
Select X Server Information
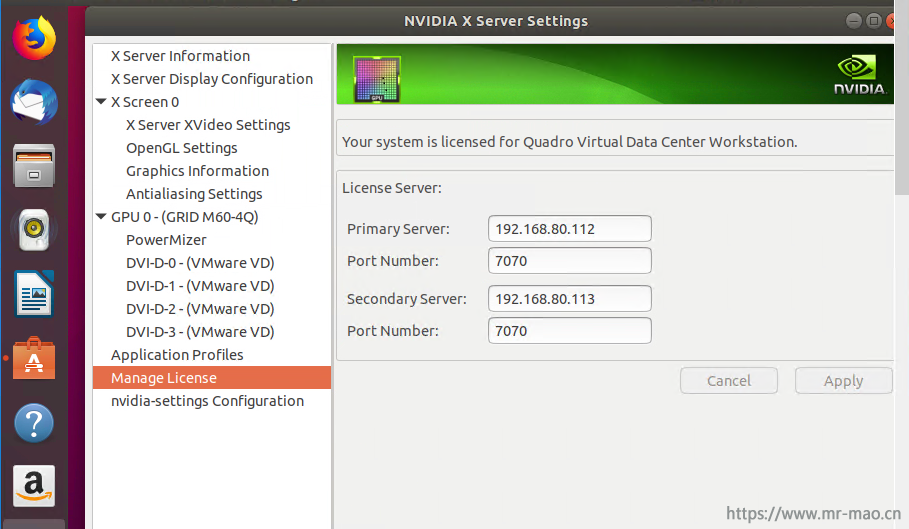pos(180,56)
